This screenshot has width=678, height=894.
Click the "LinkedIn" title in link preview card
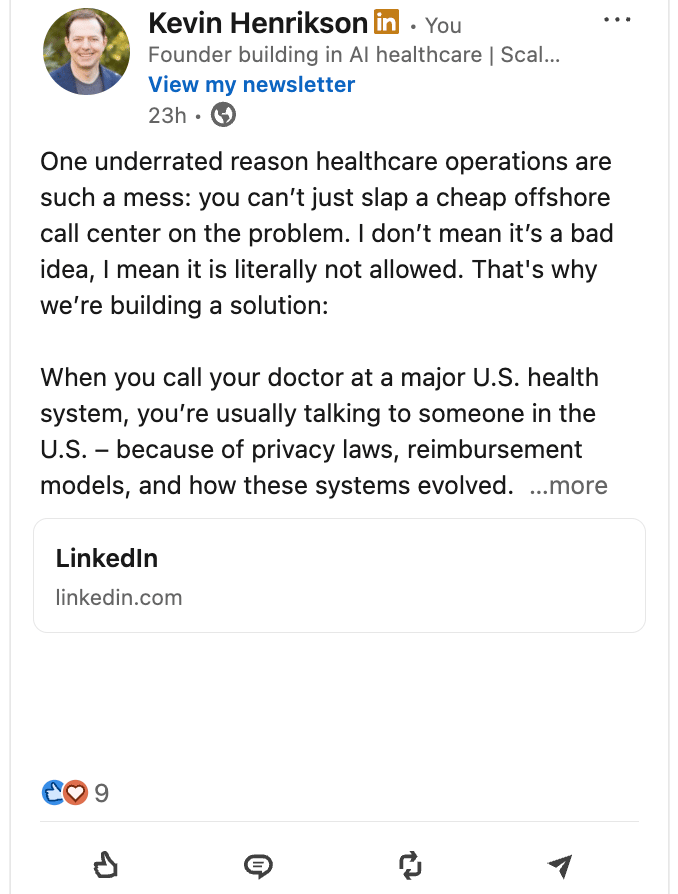(x=107, y=558)
